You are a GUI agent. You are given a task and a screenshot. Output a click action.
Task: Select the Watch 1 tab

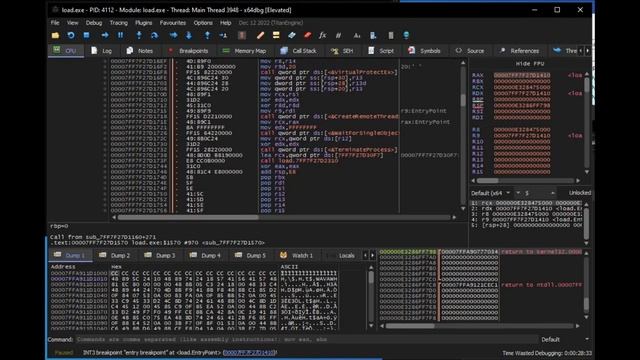pos(297,256)
